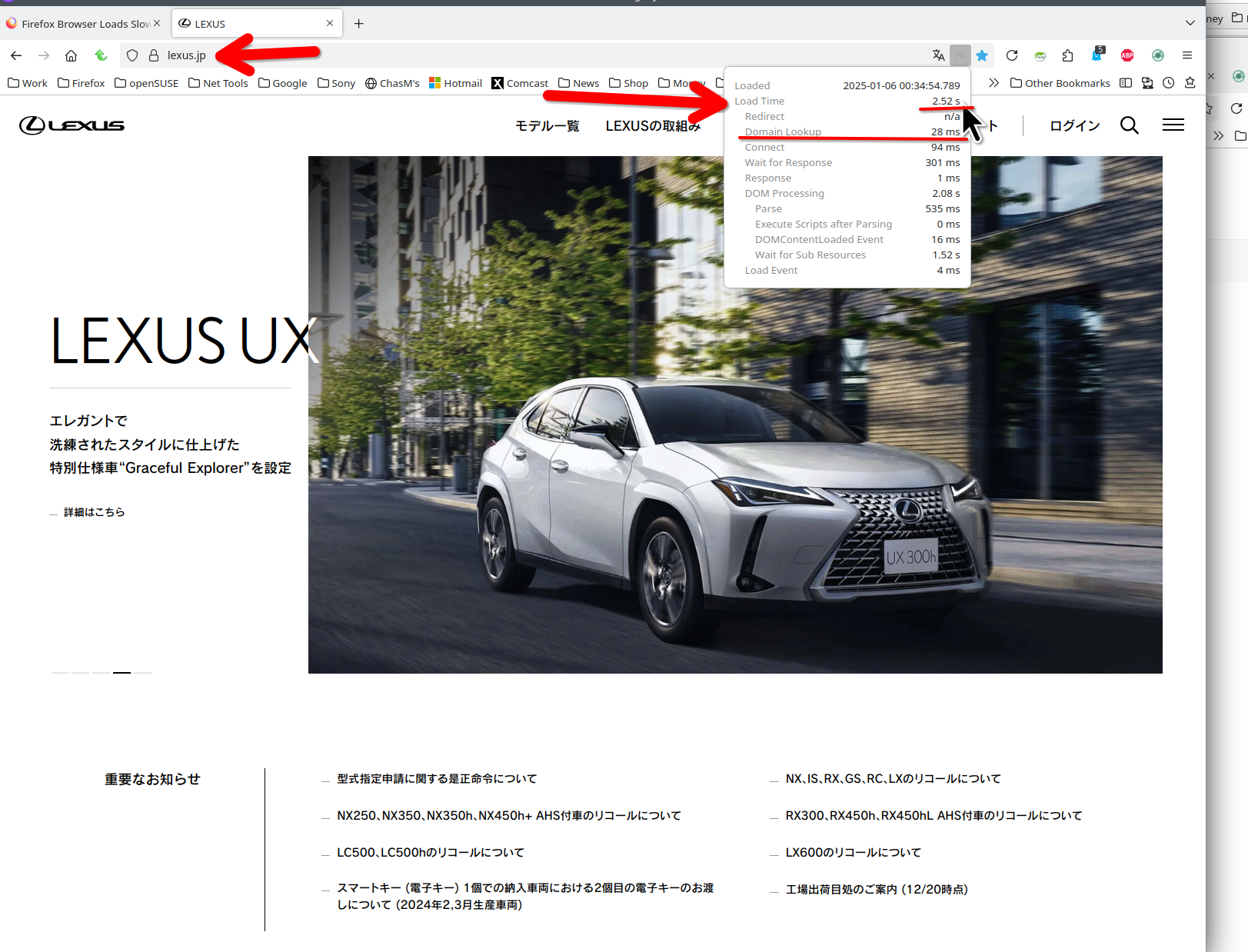
Task: Open 型式指定申請に関する是正命令について notice
Action: [437, 779]
